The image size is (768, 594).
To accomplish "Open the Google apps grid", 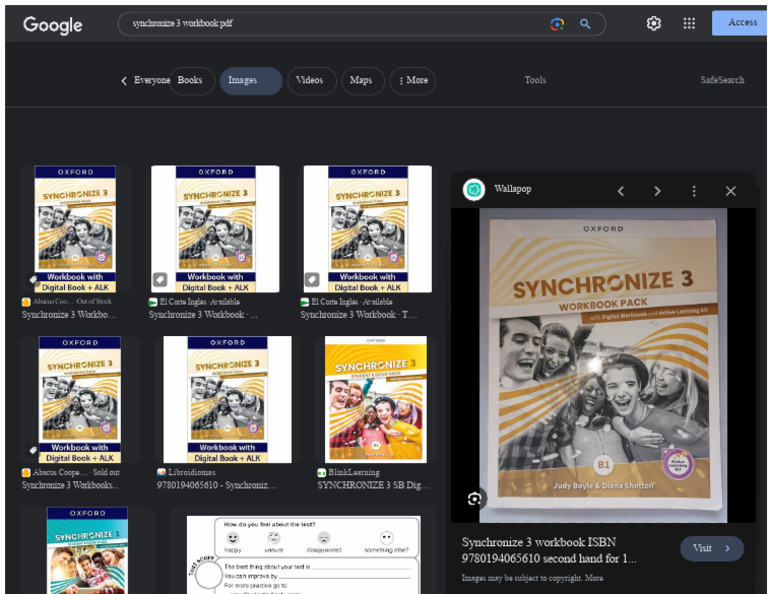I will 689,23.
